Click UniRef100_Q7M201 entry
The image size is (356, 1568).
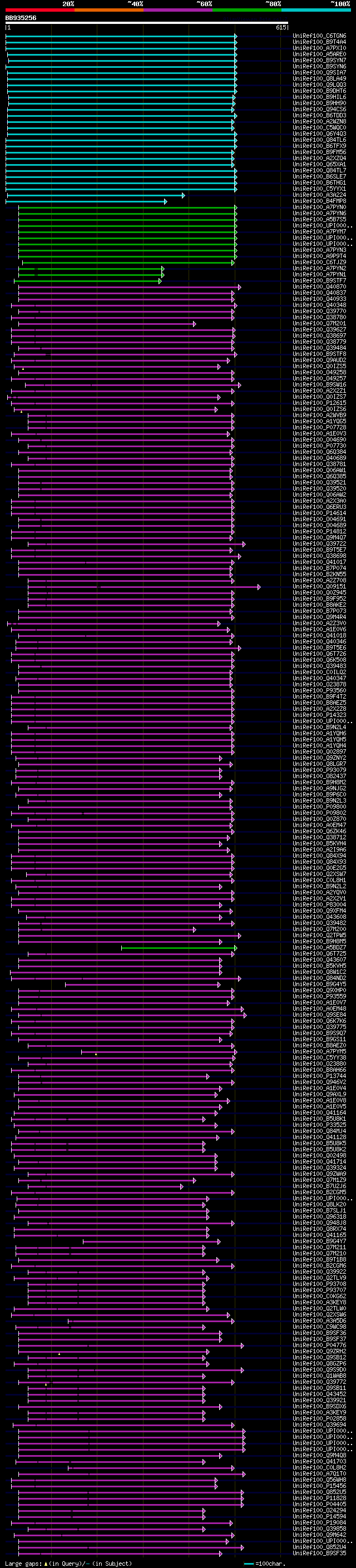[x=319, y=323]
